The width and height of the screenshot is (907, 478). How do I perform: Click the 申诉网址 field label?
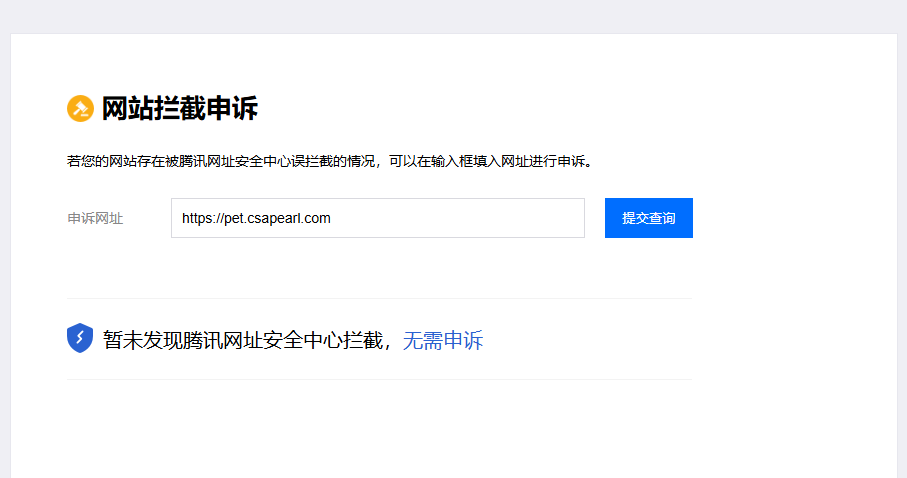pos(95,219)
